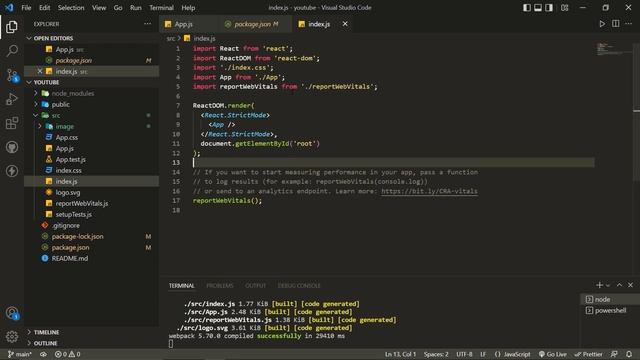Select the node terminal instance
The width and height of the screenshot is (640, 360).
610,299
